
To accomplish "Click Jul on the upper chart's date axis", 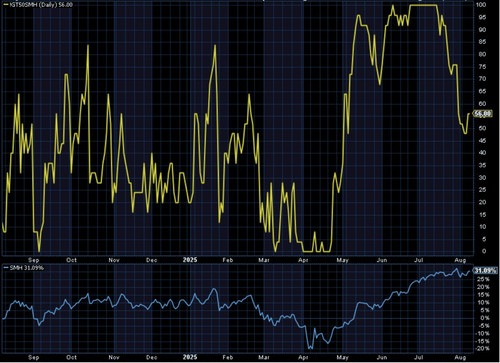I will pyautogui.click(x=418, y=260).
